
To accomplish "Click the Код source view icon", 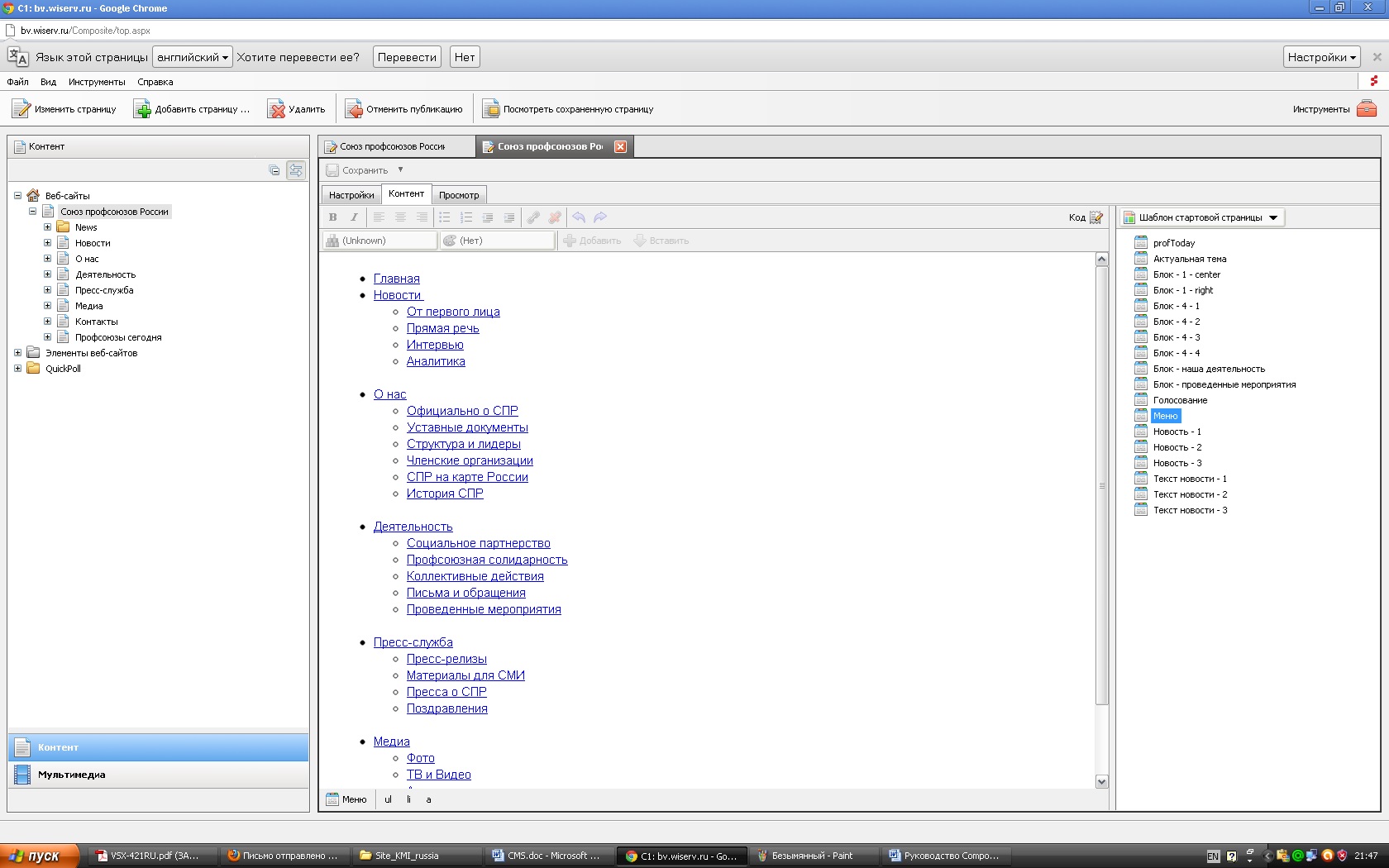I will (1095, 217).
